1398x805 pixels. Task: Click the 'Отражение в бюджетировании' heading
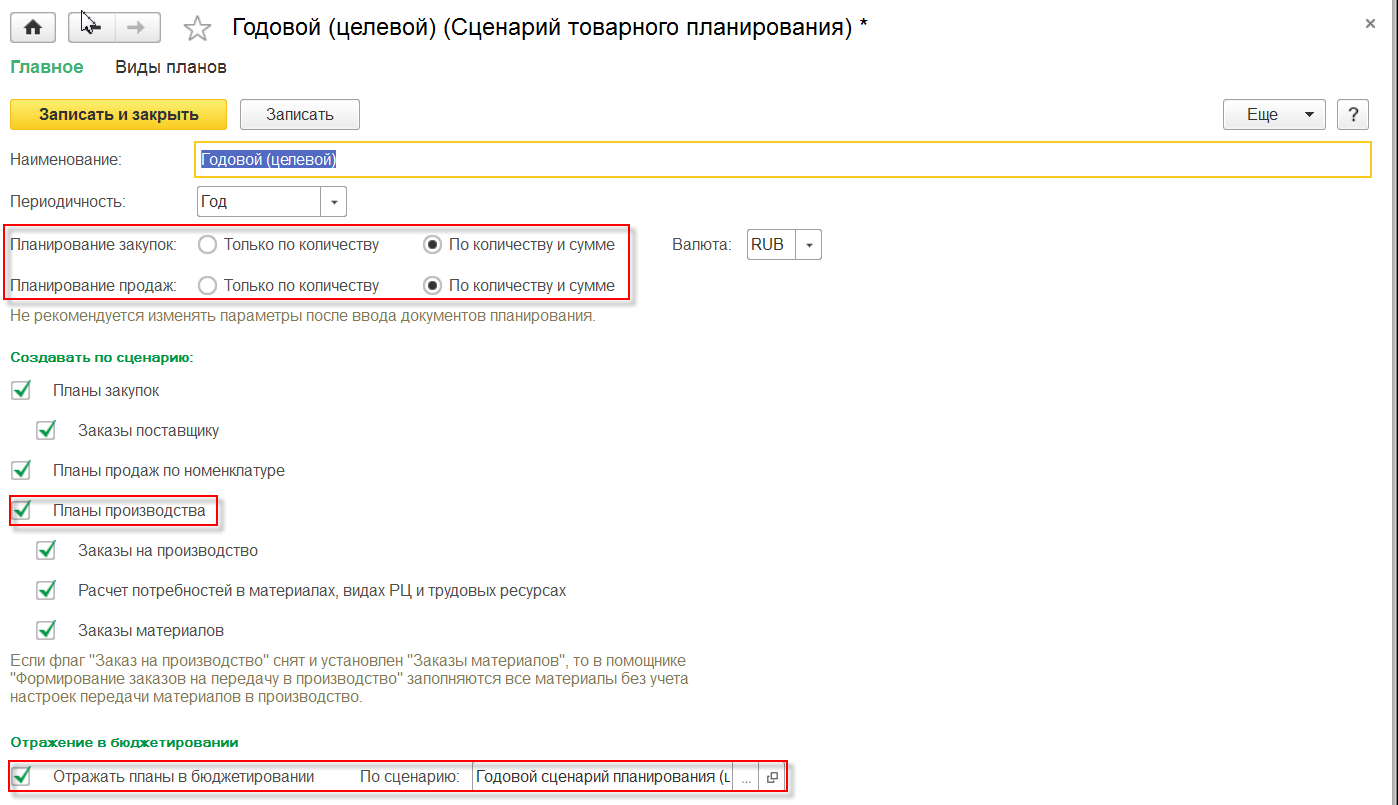[124, 742]
